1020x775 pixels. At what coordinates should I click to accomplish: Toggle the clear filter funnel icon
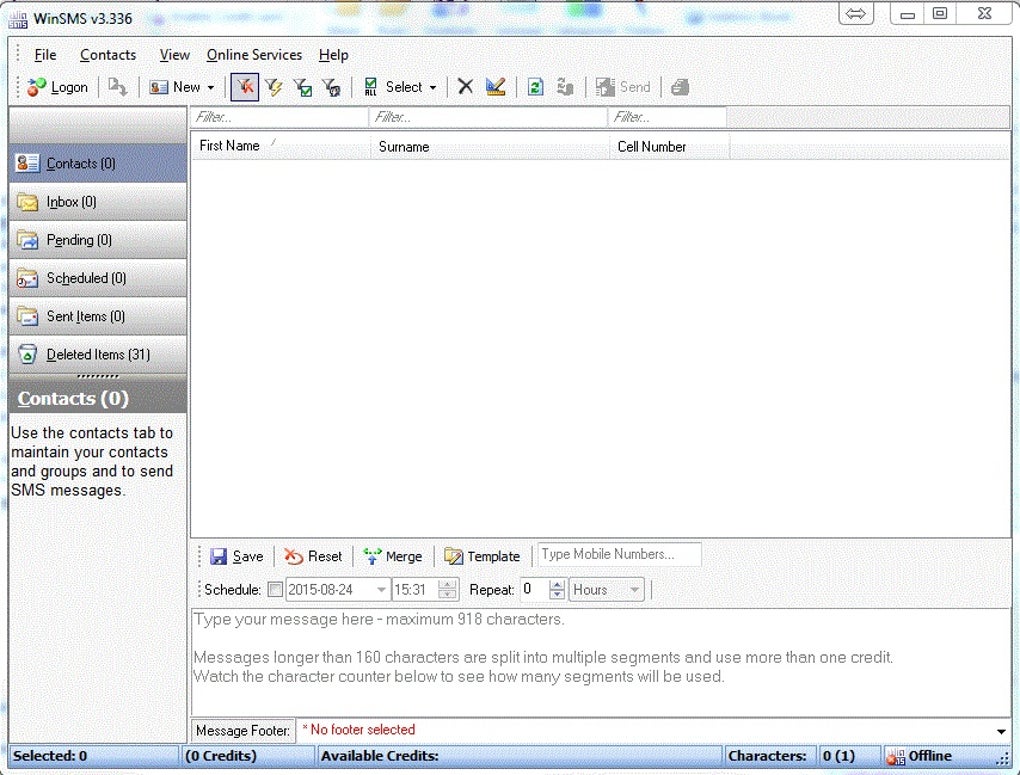[245, 87]
